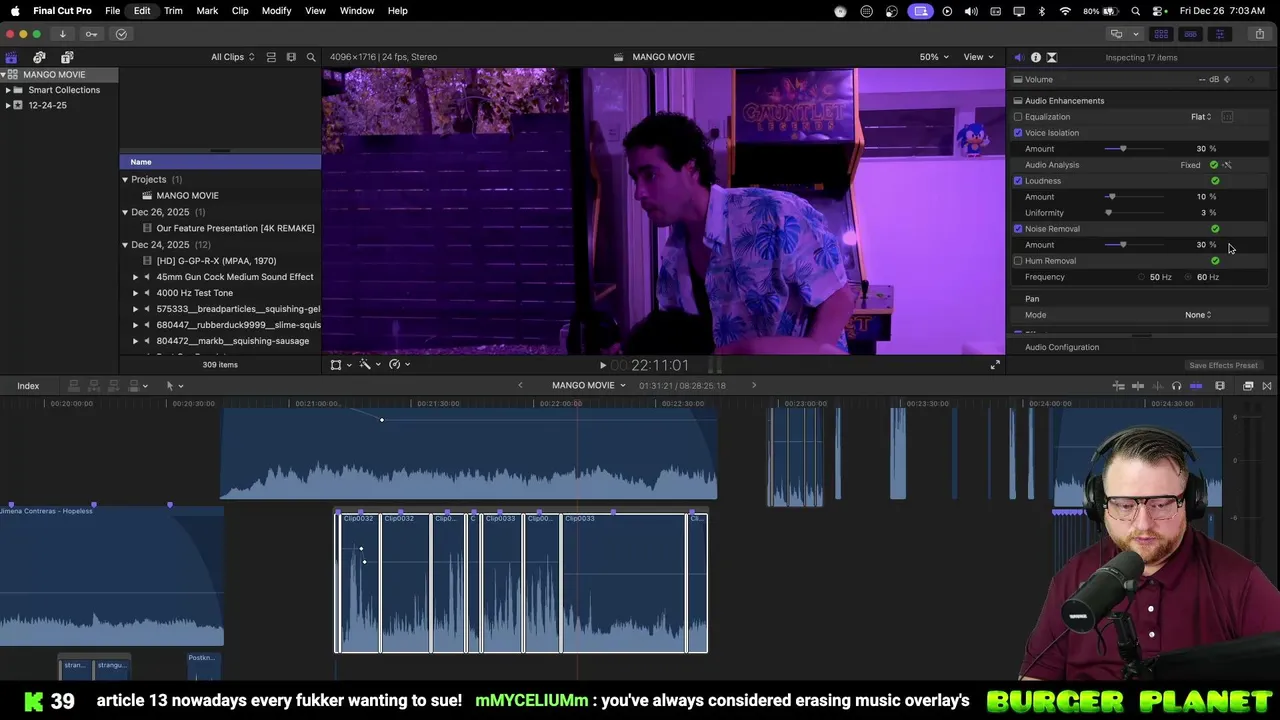Viewport: 1280px width, 720px height.
Task: Show or hide the Browser button
Action: click(x=1161, y=34)
